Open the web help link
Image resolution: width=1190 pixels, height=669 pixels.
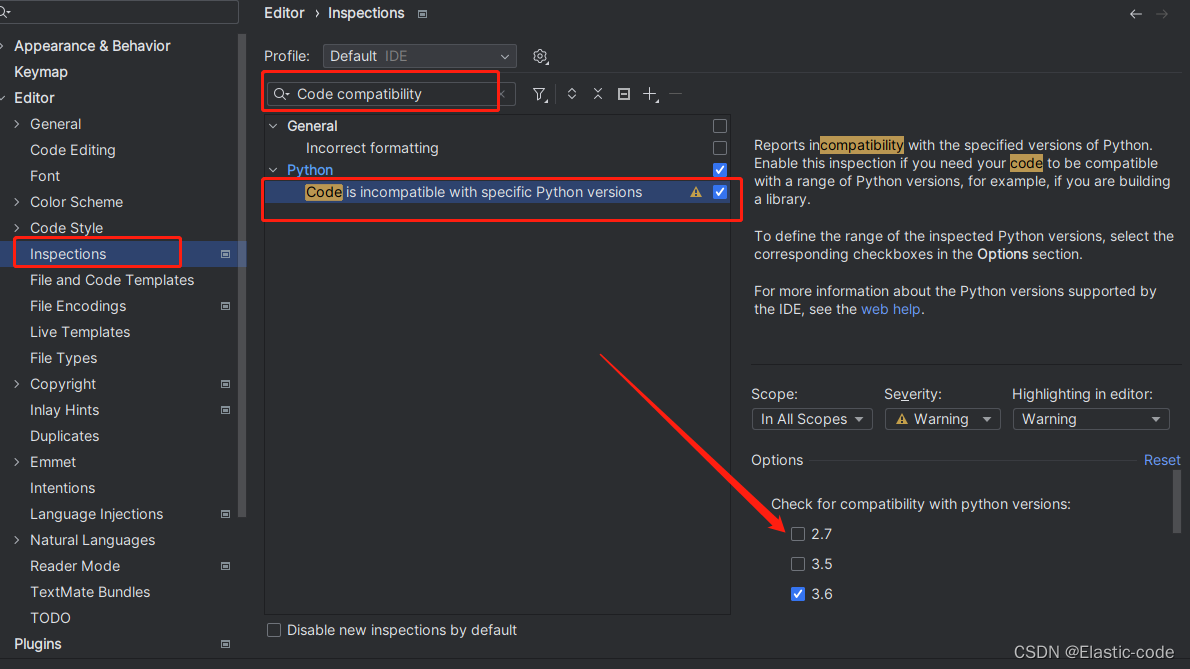coord(890,309)
